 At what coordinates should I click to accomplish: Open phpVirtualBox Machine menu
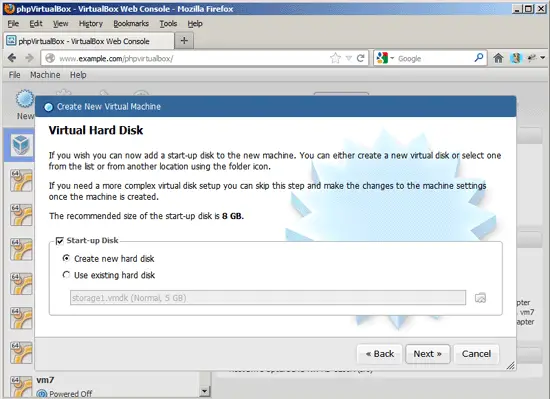point(45,75)
